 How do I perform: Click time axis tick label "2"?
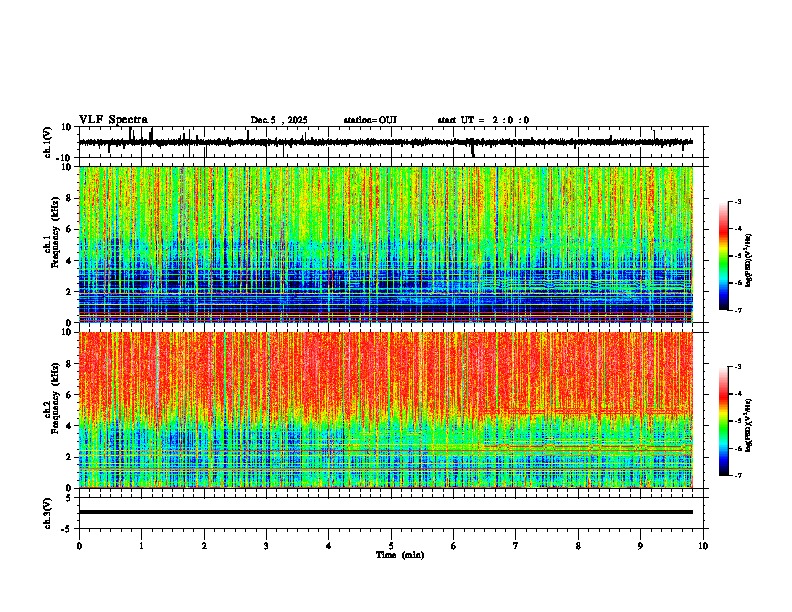coord(204,546)
